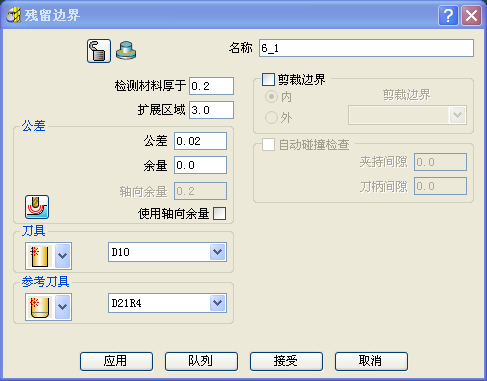Expand the D10 tool name dropdown

218,252
